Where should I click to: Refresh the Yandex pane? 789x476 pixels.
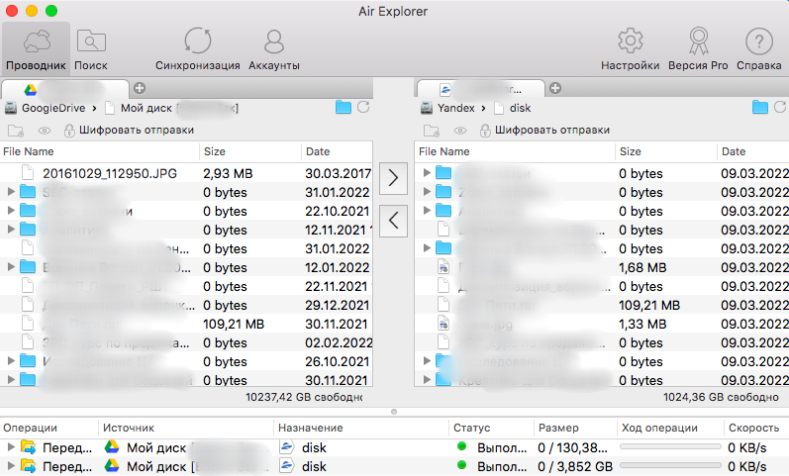(780, 107)
